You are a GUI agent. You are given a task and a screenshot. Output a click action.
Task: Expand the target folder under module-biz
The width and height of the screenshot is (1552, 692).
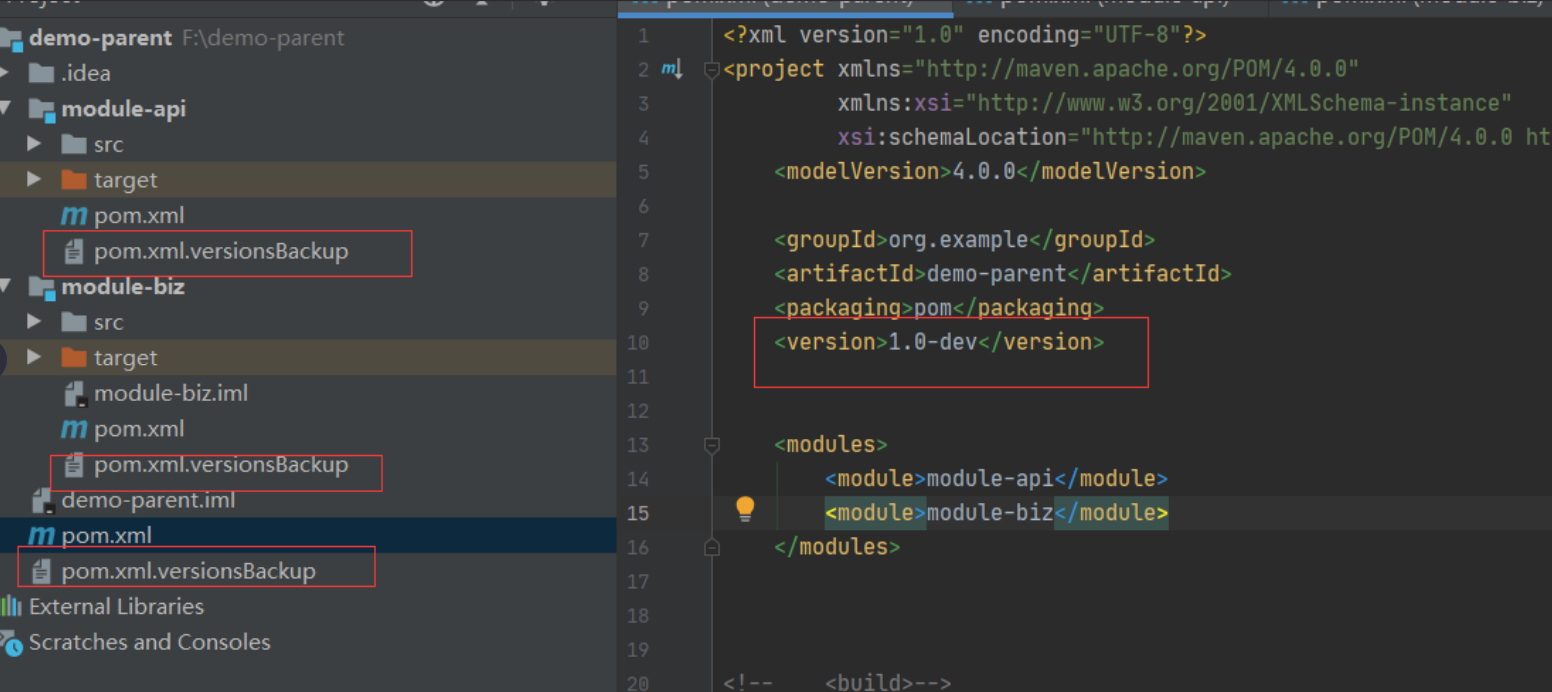pyautogui.click(x=34, y=358)
